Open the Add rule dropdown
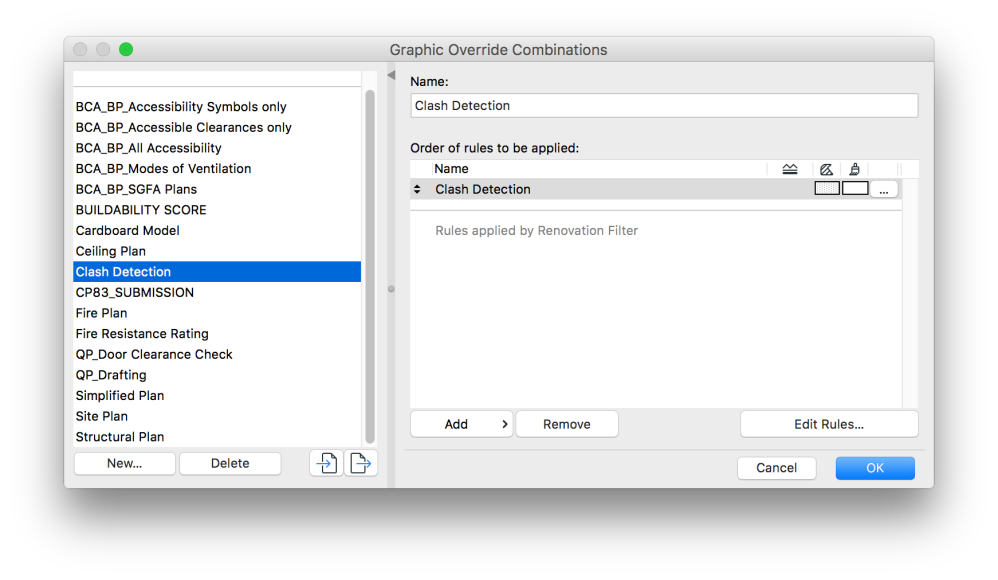Image resolution: width=998 pixels, height=580 pixels. pos(461,424)
